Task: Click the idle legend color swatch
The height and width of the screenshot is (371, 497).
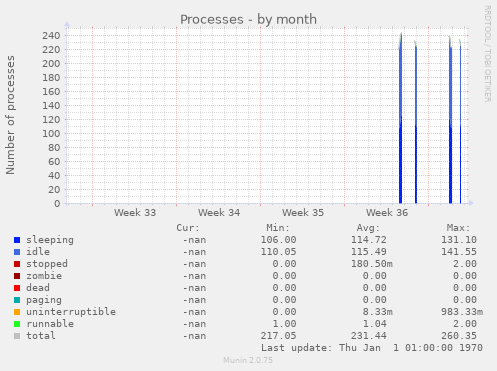Action: pos(17,252)
